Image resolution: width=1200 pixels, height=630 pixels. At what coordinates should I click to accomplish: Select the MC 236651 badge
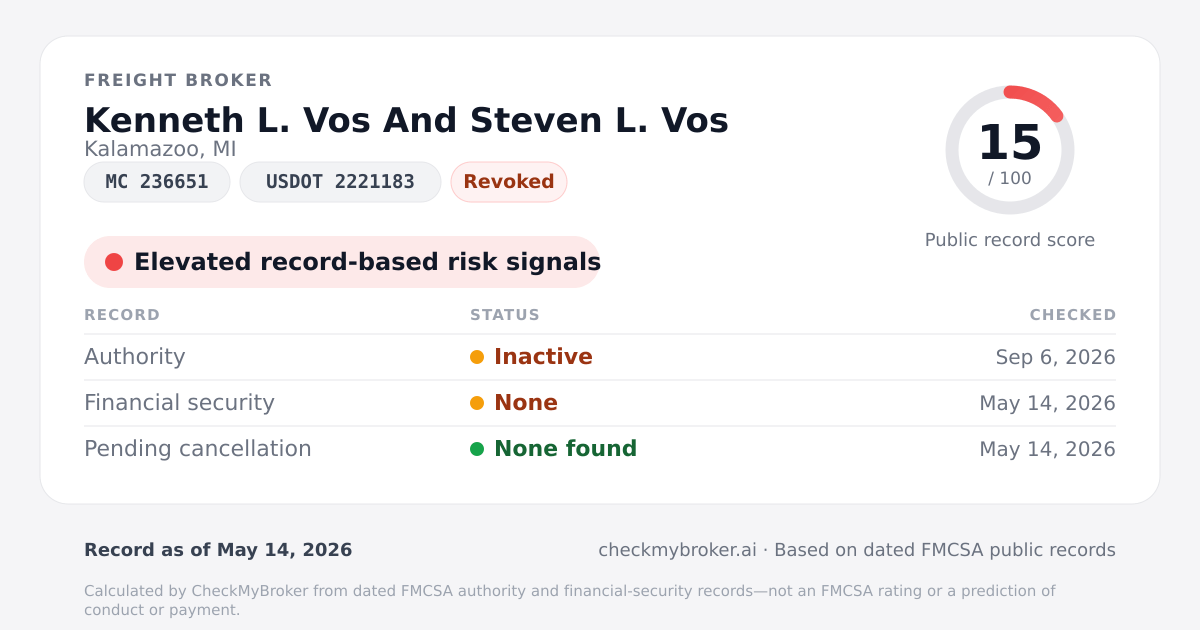tap(157, 182)
